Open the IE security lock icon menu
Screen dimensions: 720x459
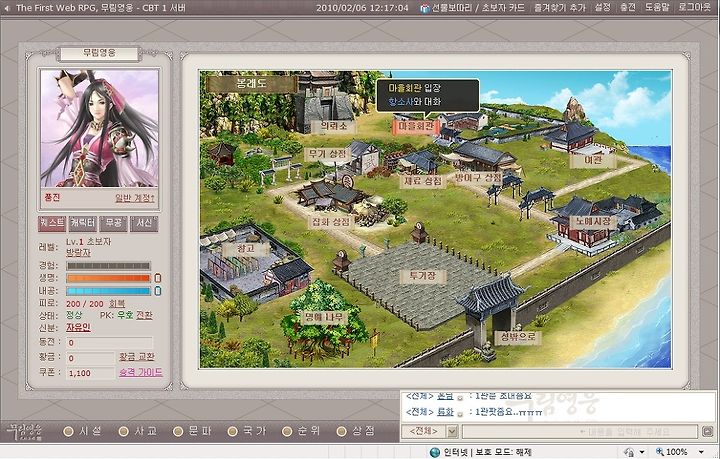pos(630,453)
